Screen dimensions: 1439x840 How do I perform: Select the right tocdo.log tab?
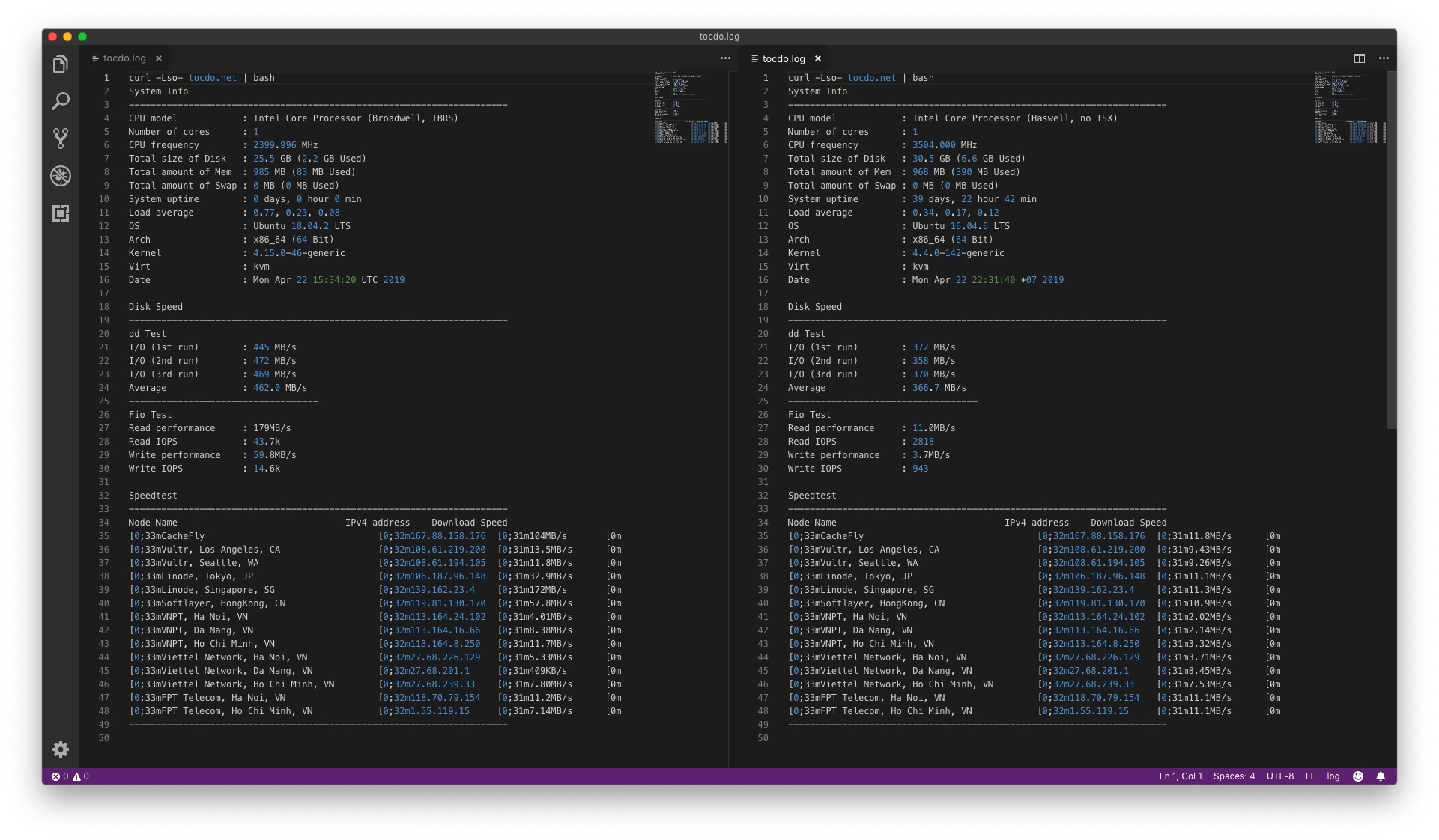(x=784, y=58)
